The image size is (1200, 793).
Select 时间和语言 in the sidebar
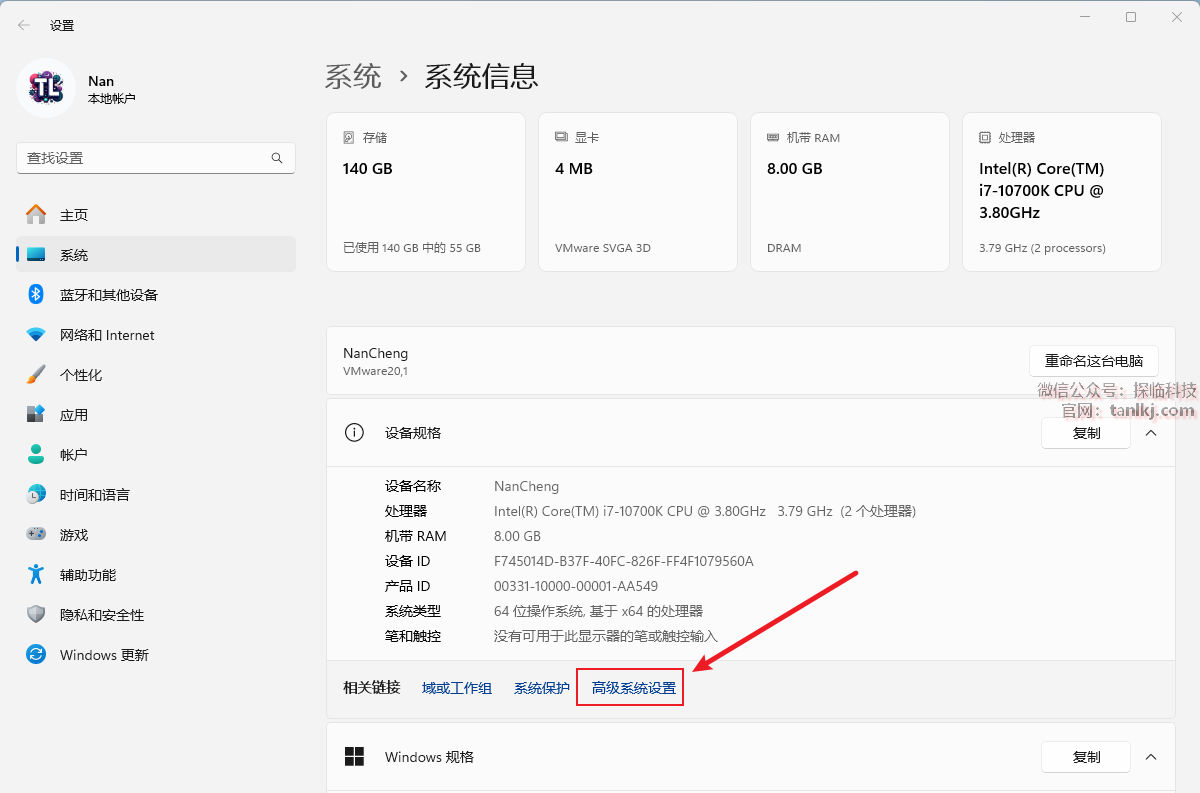tap(94, 495)
